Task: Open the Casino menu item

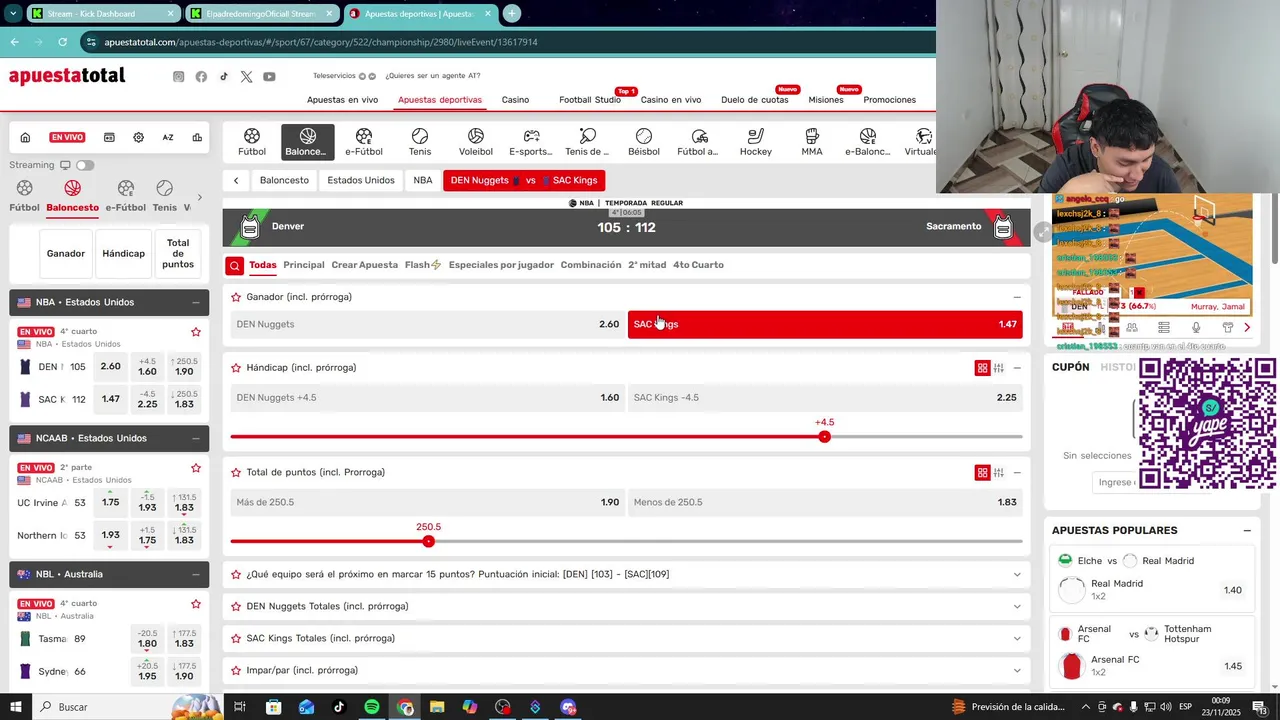Action: point(515,100)
